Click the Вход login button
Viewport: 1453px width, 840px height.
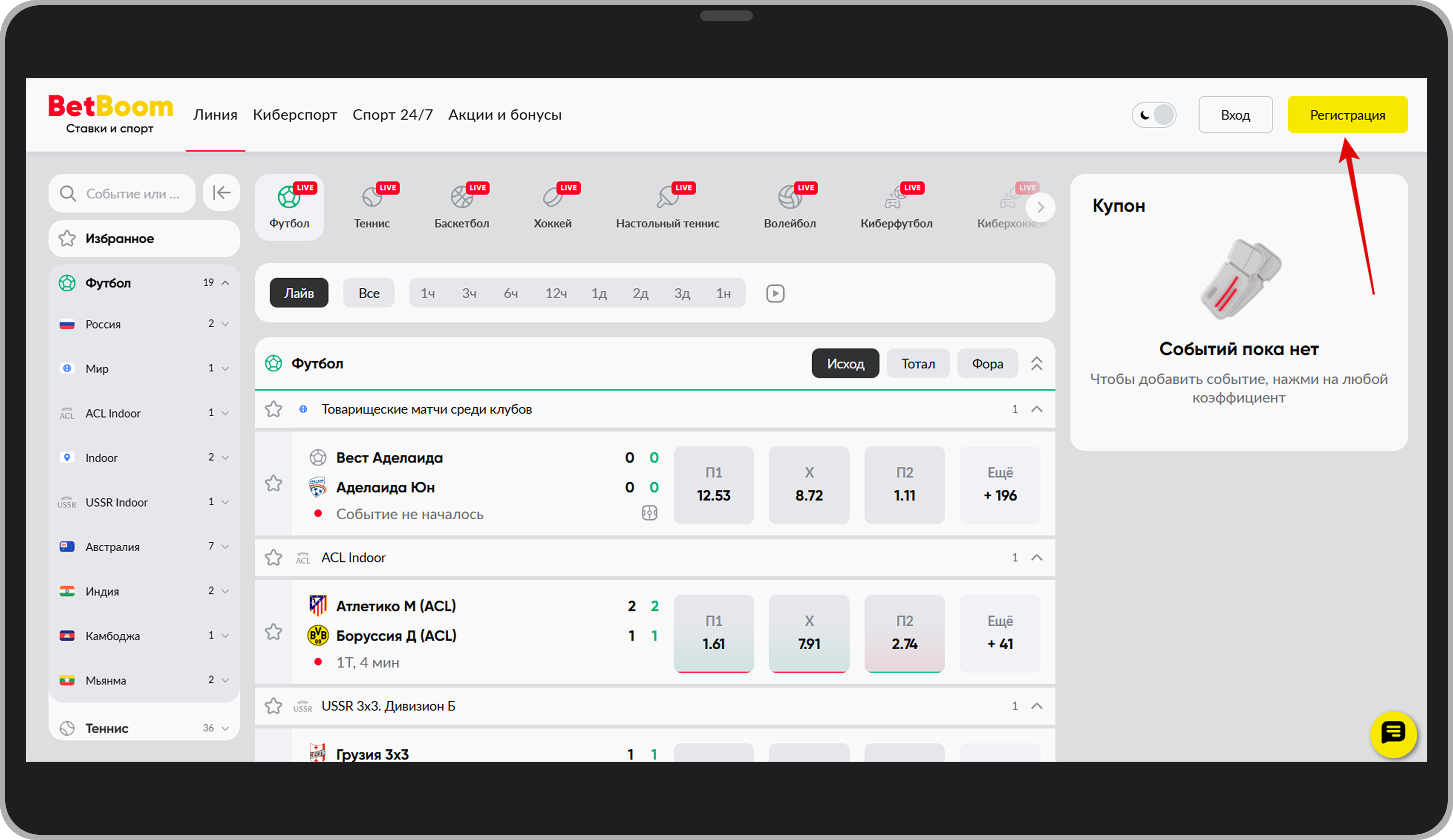click(x=1235, y=115)
